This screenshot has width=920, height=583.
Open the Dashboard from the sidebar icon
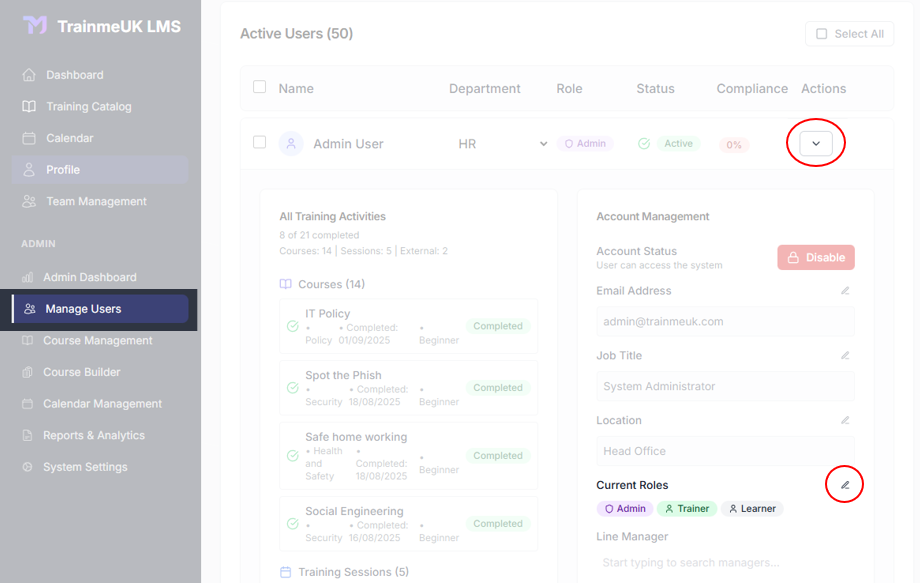27,74
